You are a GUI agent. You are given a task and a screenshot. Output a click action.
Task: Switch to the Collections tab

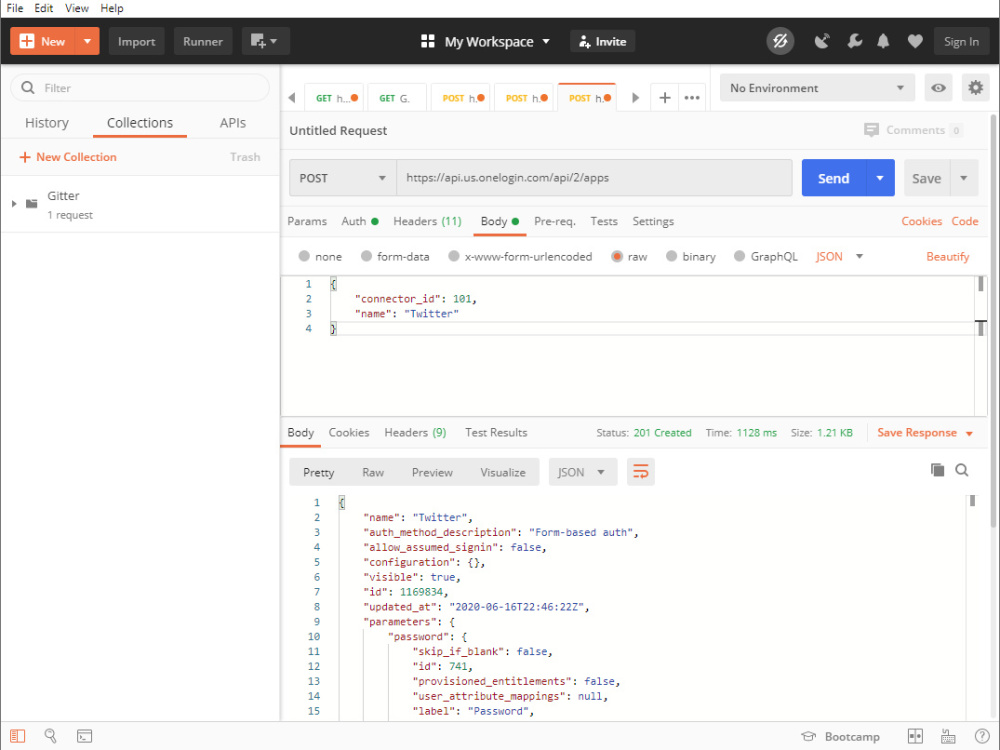140,122
